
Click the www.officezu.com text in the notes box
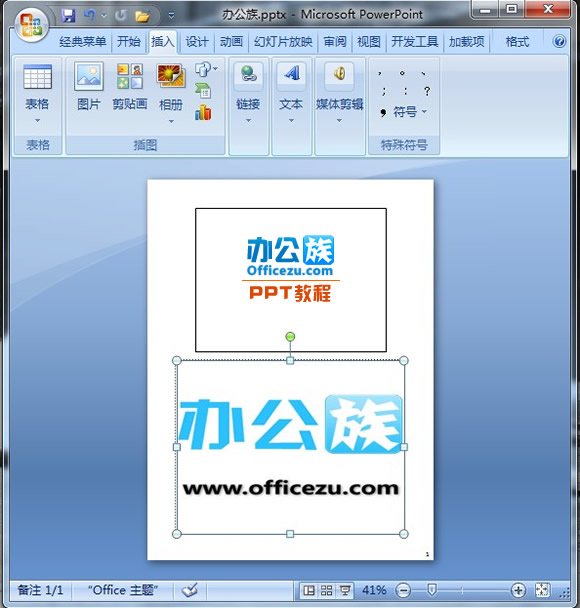(291, 488)
